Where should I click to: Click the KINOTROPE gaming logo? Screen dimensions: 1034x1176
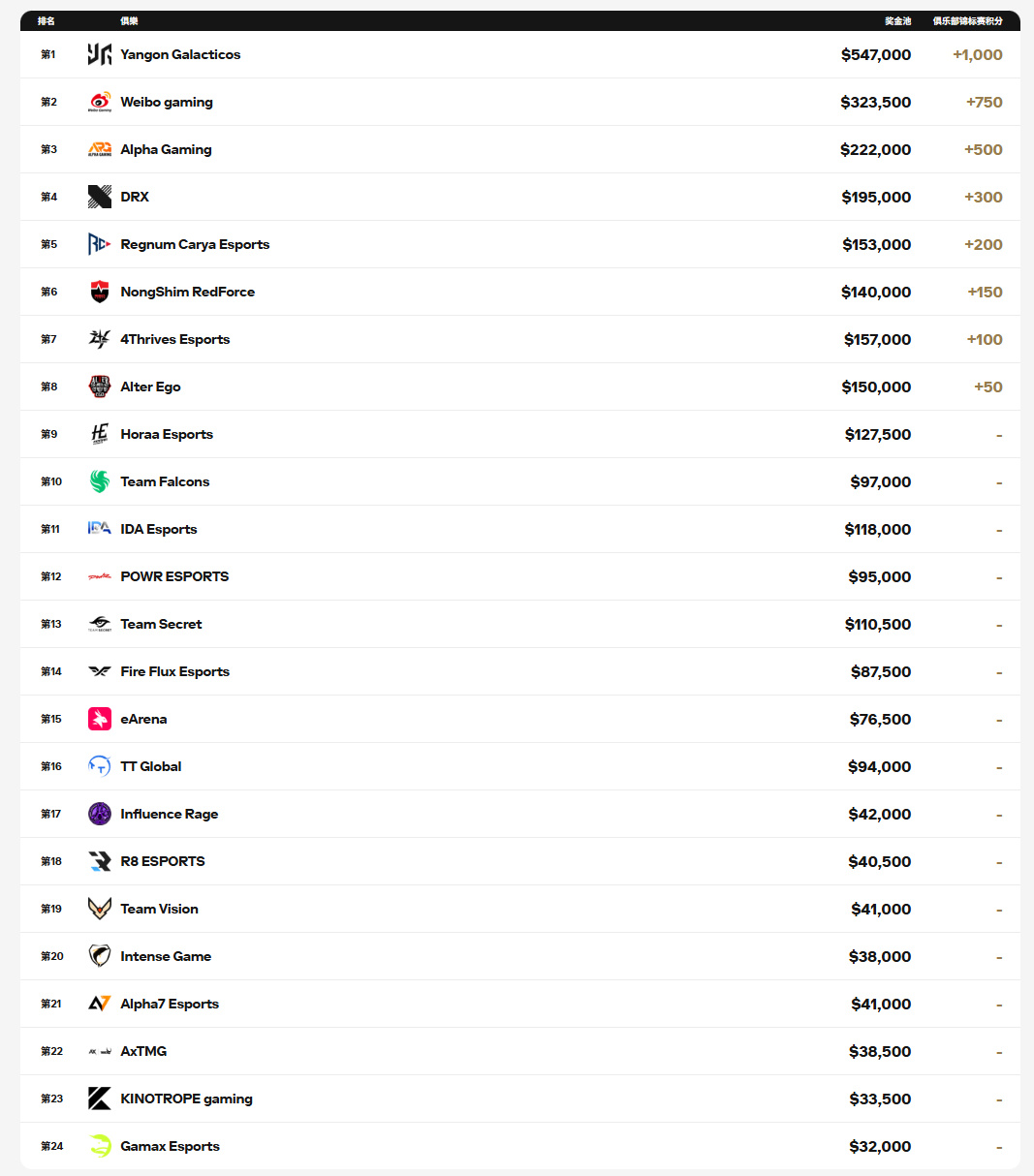point(100,1099)
